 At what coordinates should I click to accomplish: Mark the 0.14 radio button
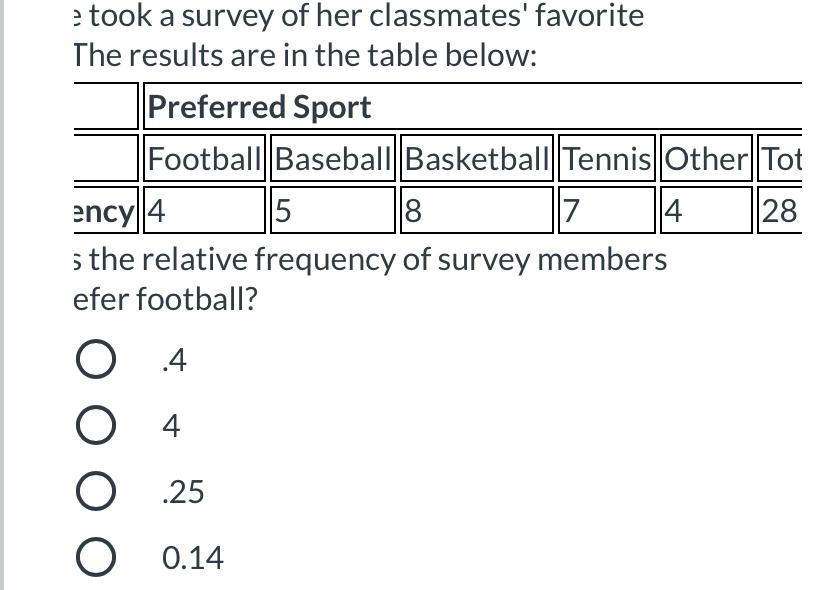coord(94,558)
